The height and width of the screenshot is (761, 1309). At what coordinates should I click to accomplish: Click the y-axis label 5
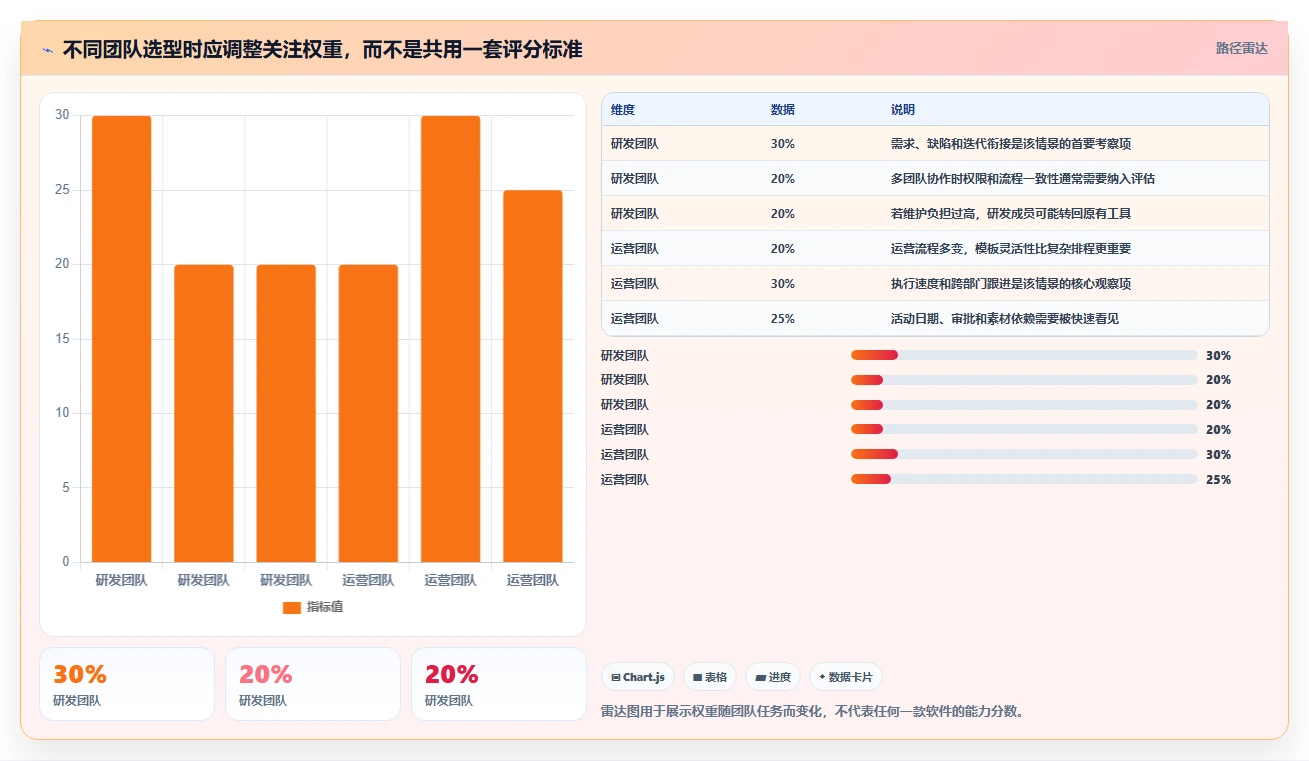point(66,487)
